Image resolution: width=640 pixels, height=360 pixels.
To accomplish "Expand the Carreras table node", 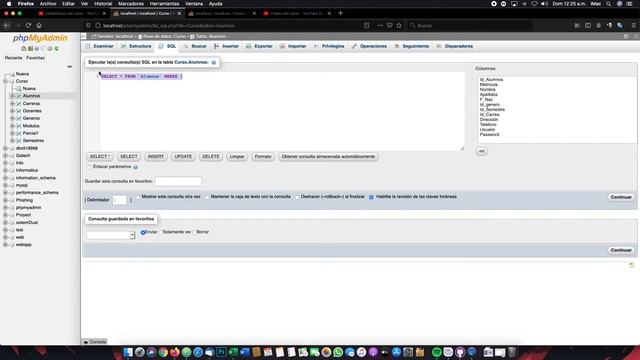I will (12, 104).
